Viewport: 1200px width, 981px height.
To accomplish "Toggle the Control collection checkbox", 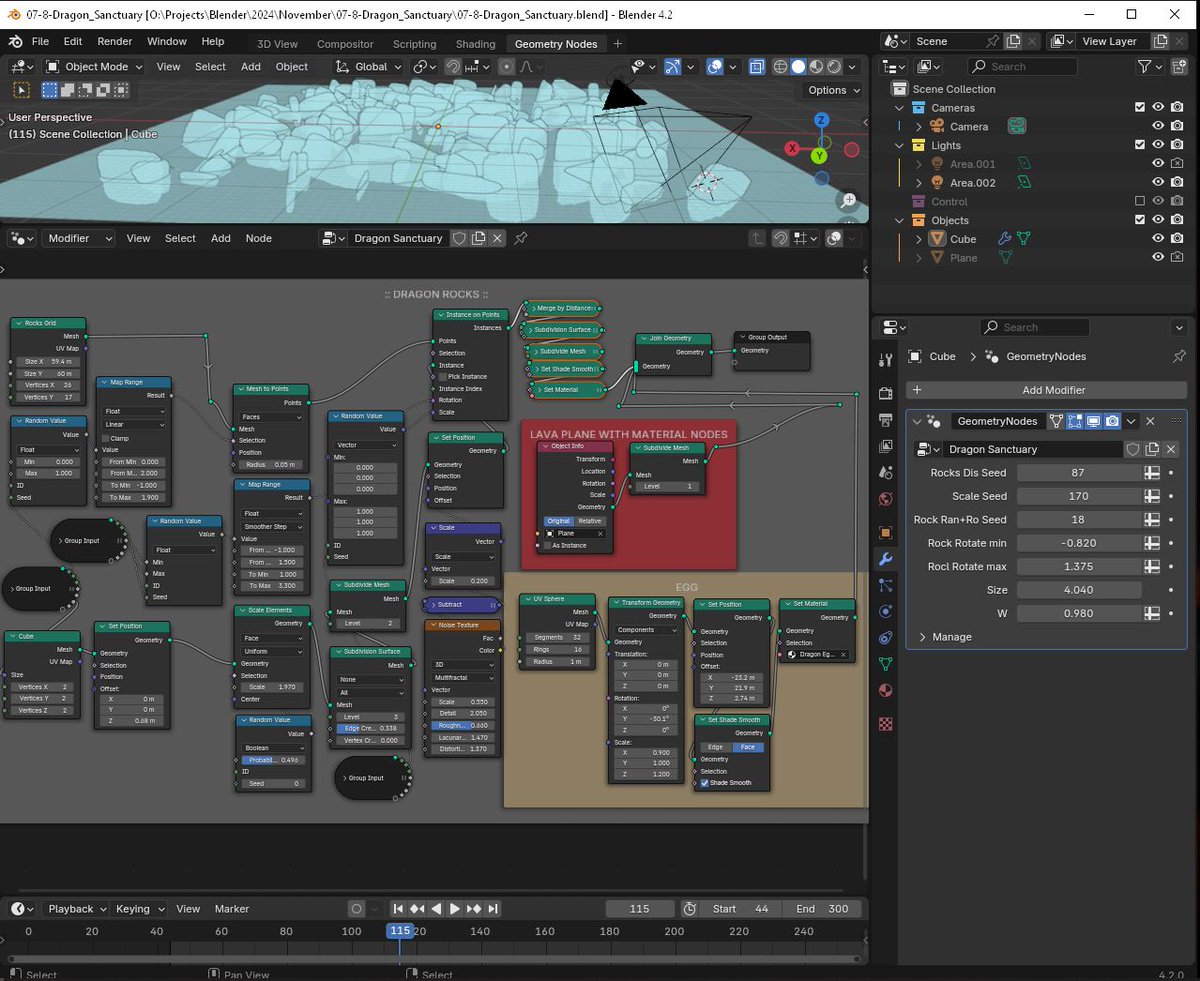I will coord(1140,201).
